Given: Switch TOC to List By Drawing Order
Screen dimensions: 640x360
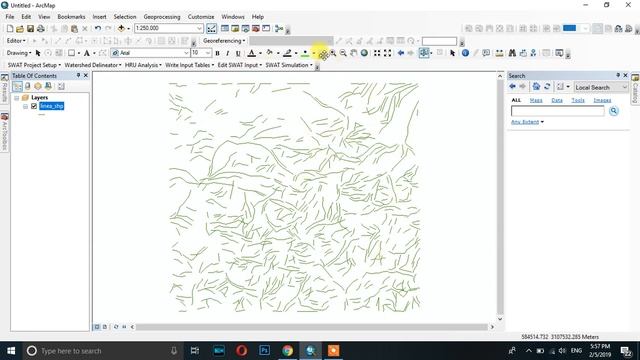Looking at the screenshot, I should click(17, 86).
